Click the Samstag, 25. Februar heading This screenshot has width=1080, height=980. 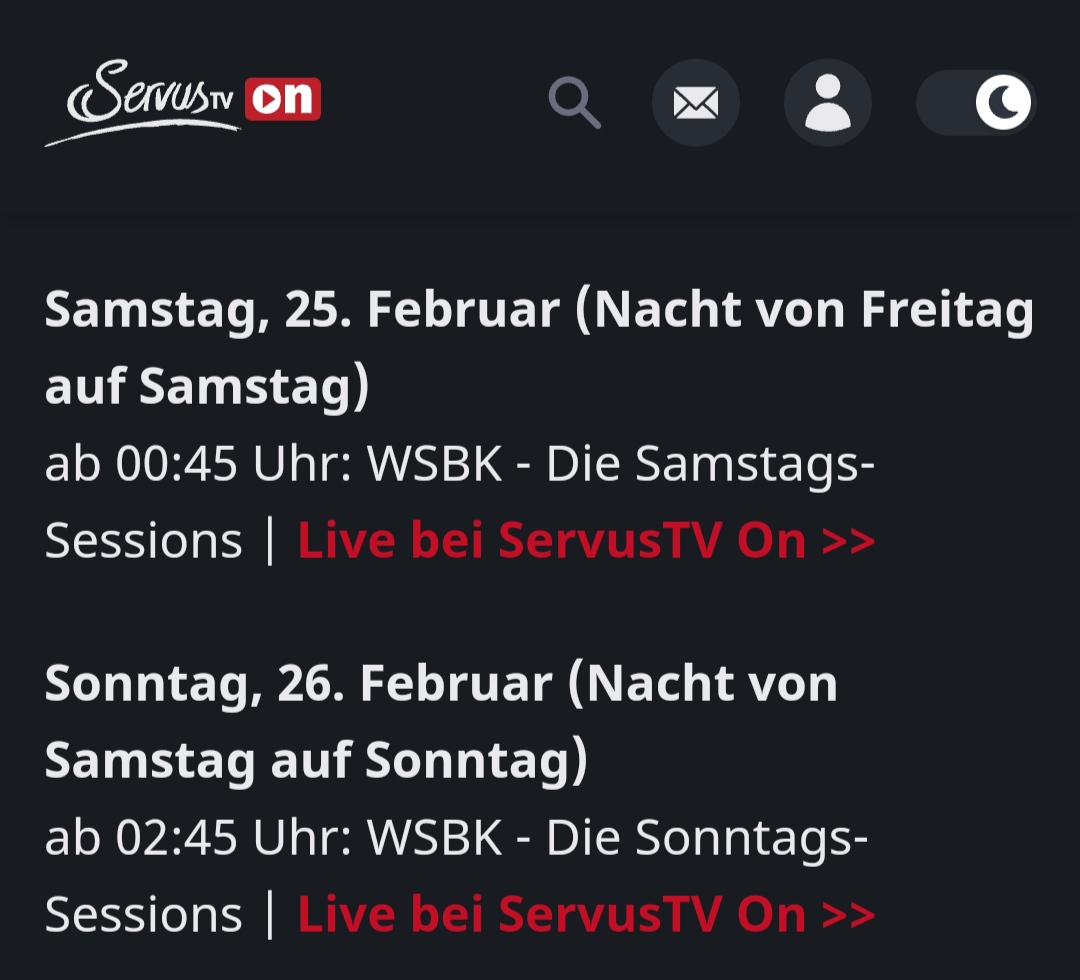point(301,311)
